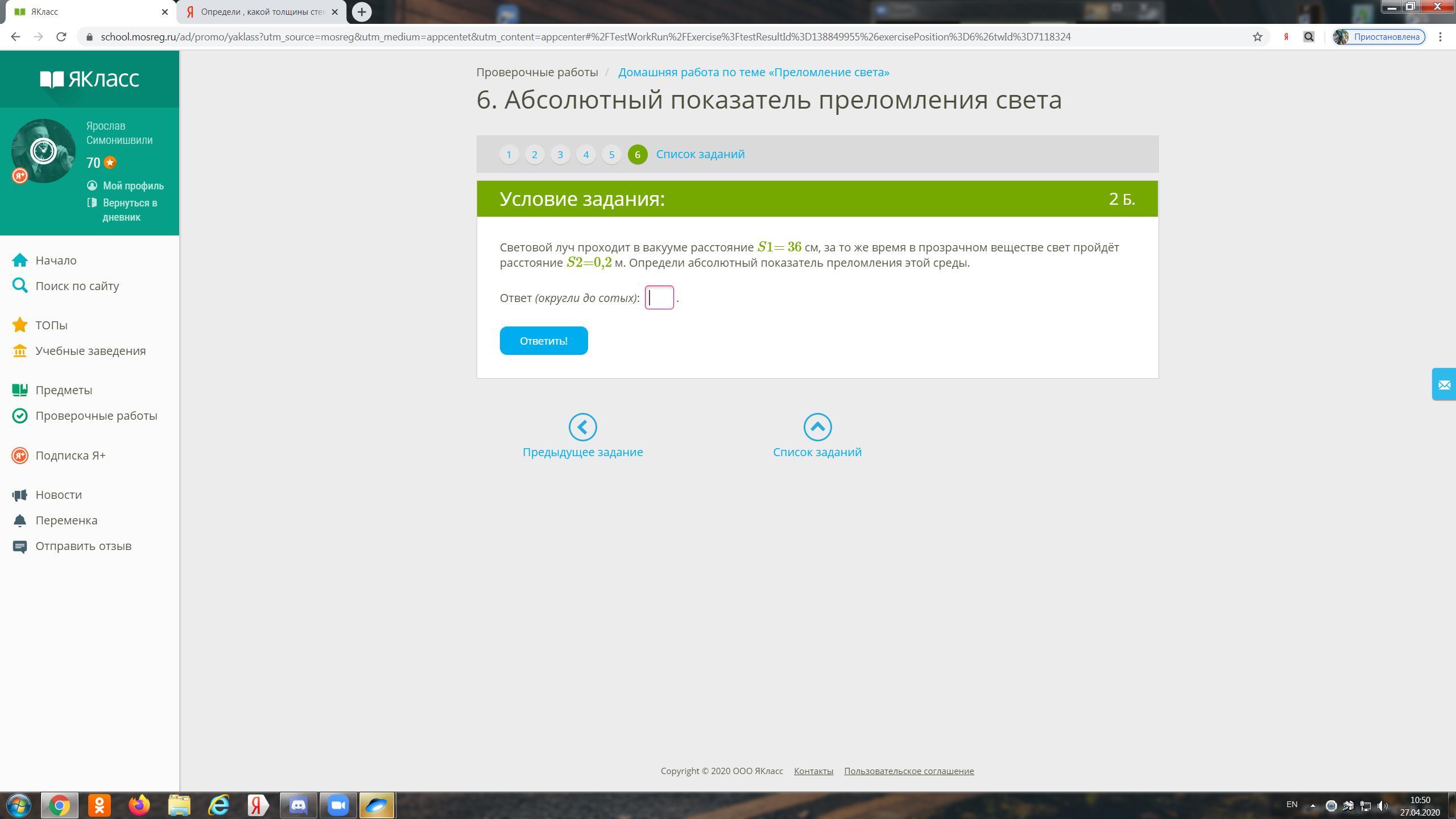
Task: Click the bell icon beside Переменка
Action: 20,520
